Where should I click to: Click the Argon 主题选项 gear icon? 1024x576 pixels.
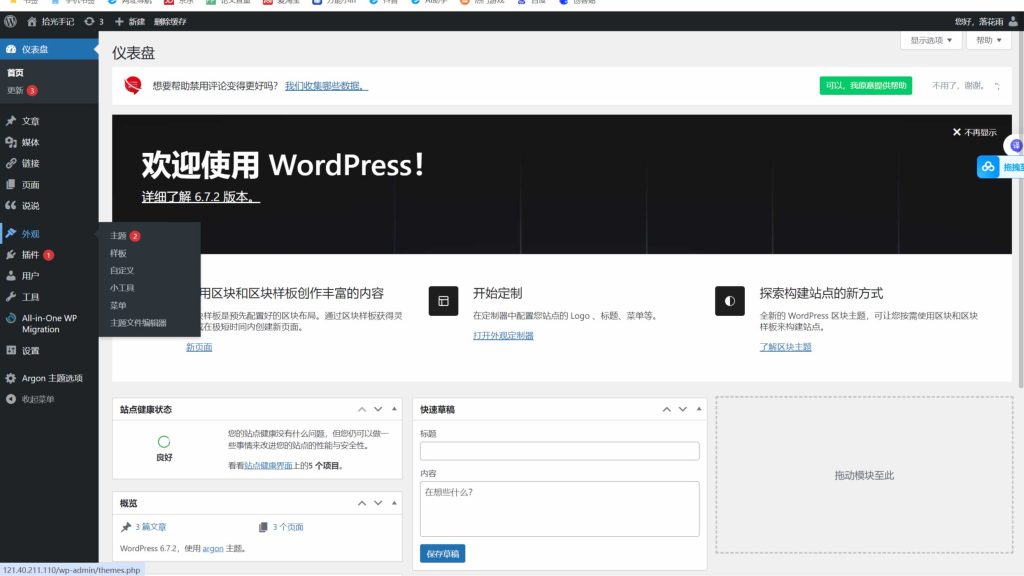pyautogui.click(x=11, y=378)
